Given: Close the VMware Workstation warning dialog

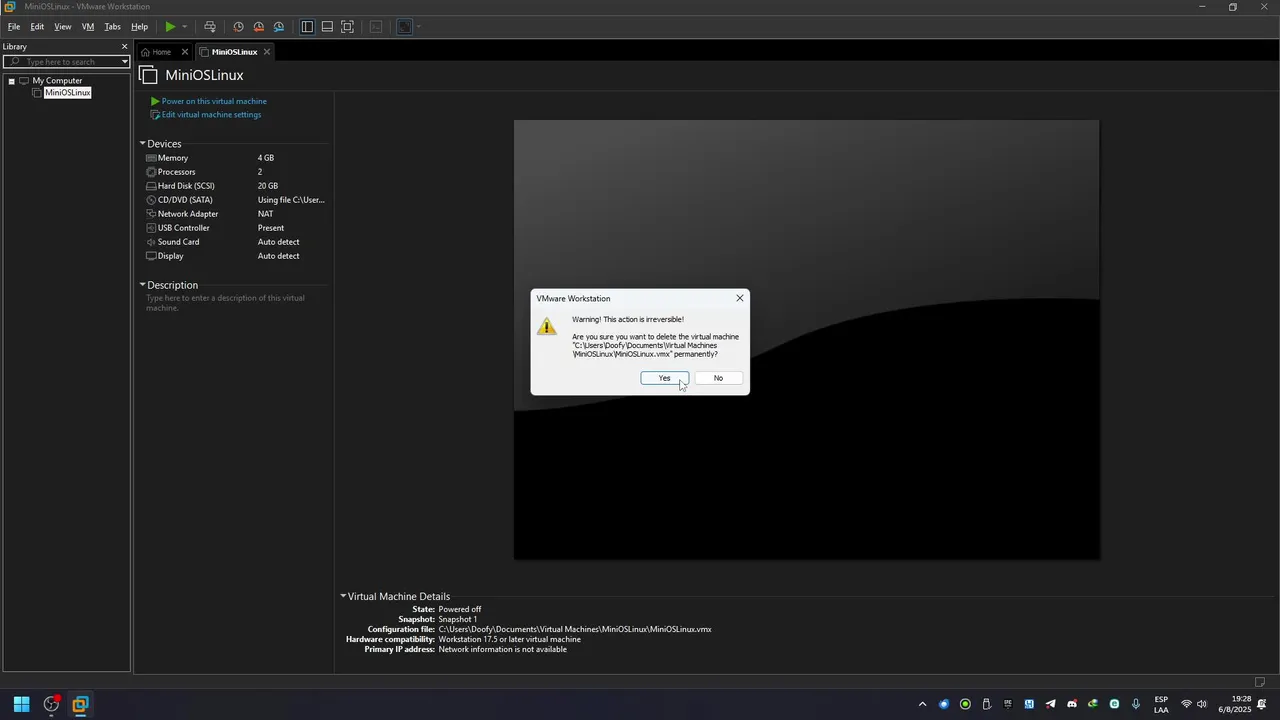Looking at the screenshot, I should [x=740, y=298].
